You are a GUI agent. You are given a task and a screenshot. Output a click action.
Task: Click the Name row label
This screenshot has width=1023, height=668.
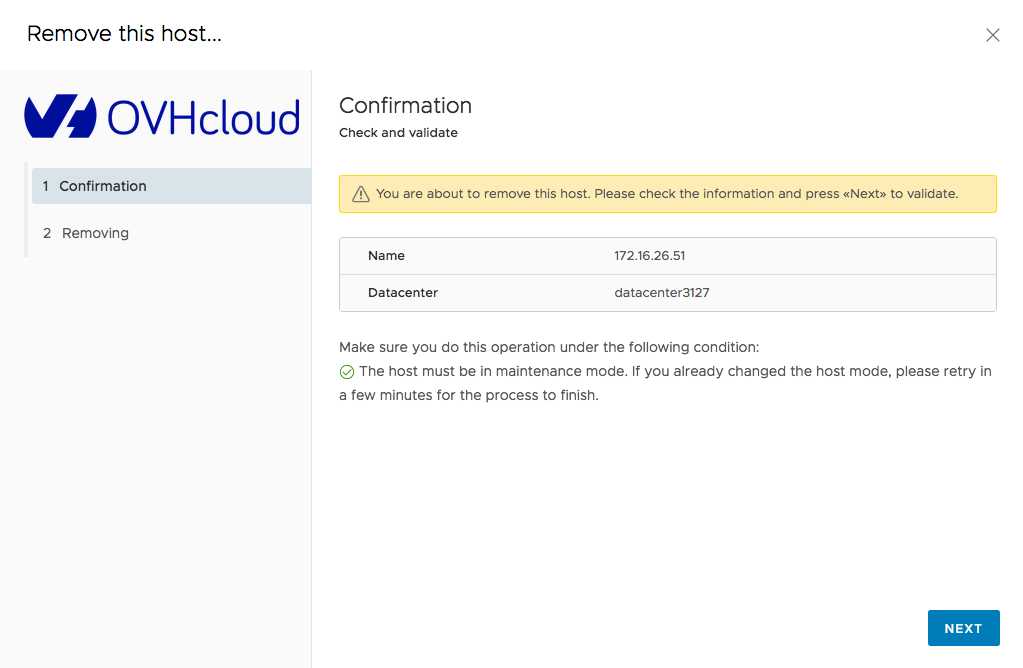pos(386,255)
